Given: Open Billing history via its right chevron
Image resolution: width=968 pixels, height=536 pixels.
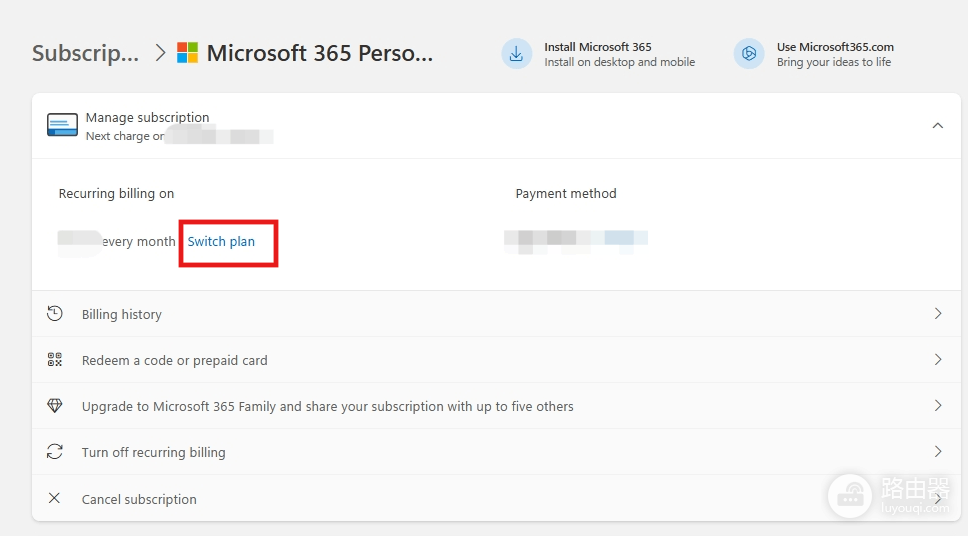Looking at the screenshot, I should [x=938, y=314].
